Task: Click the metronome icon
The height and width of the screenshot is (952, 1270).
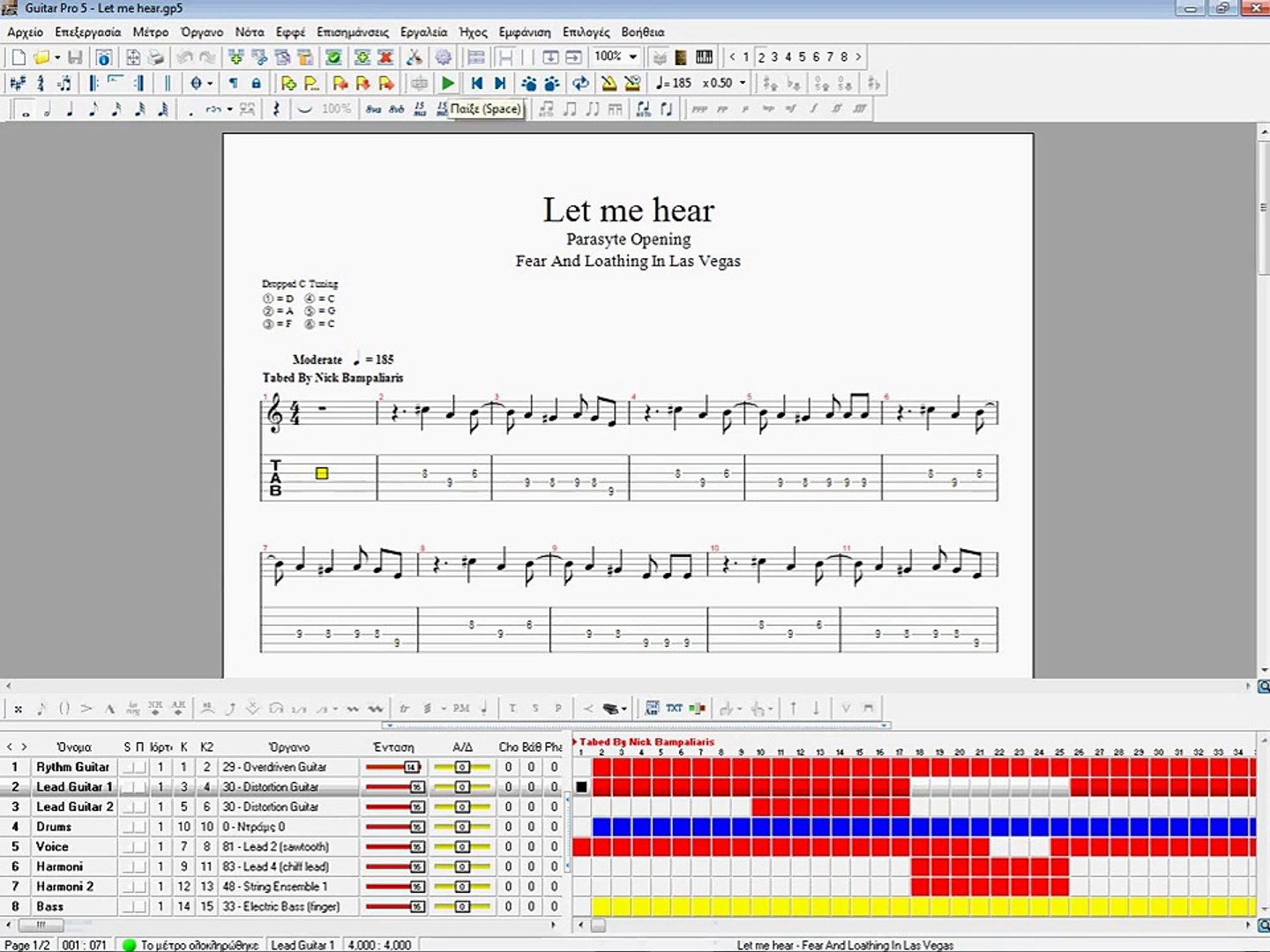Action: pyautogui.click(x=609, y=83)
